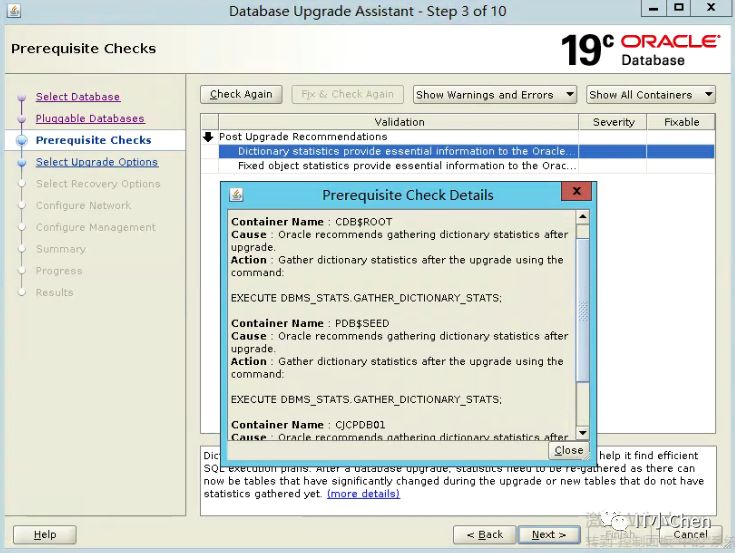Collapse Post Upgrade Recommendations arrow
The image size is (735, 553).
coord(208,137)
